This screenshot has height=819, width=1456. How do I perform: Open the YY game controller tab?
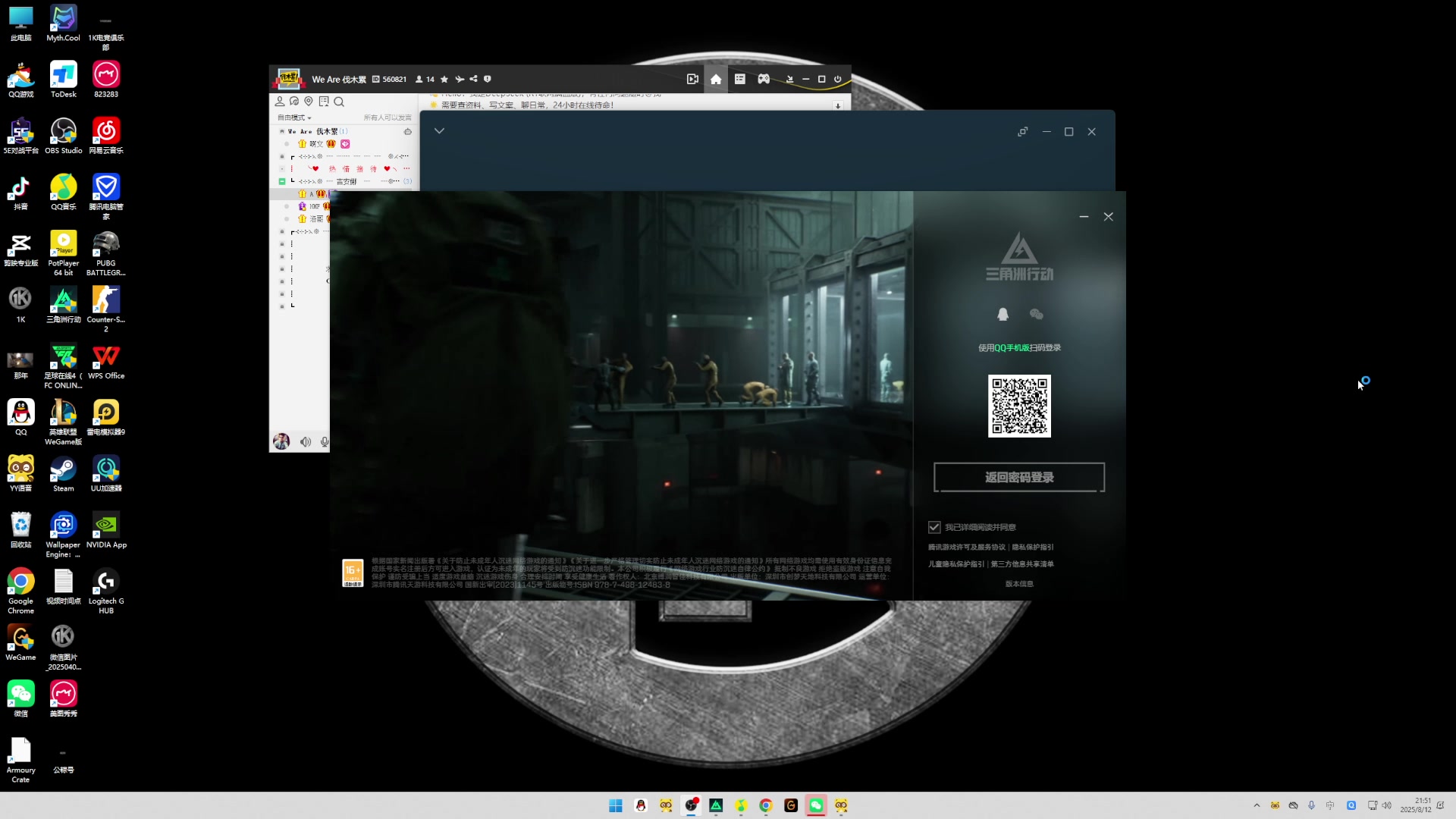click(x=764, y=79)
